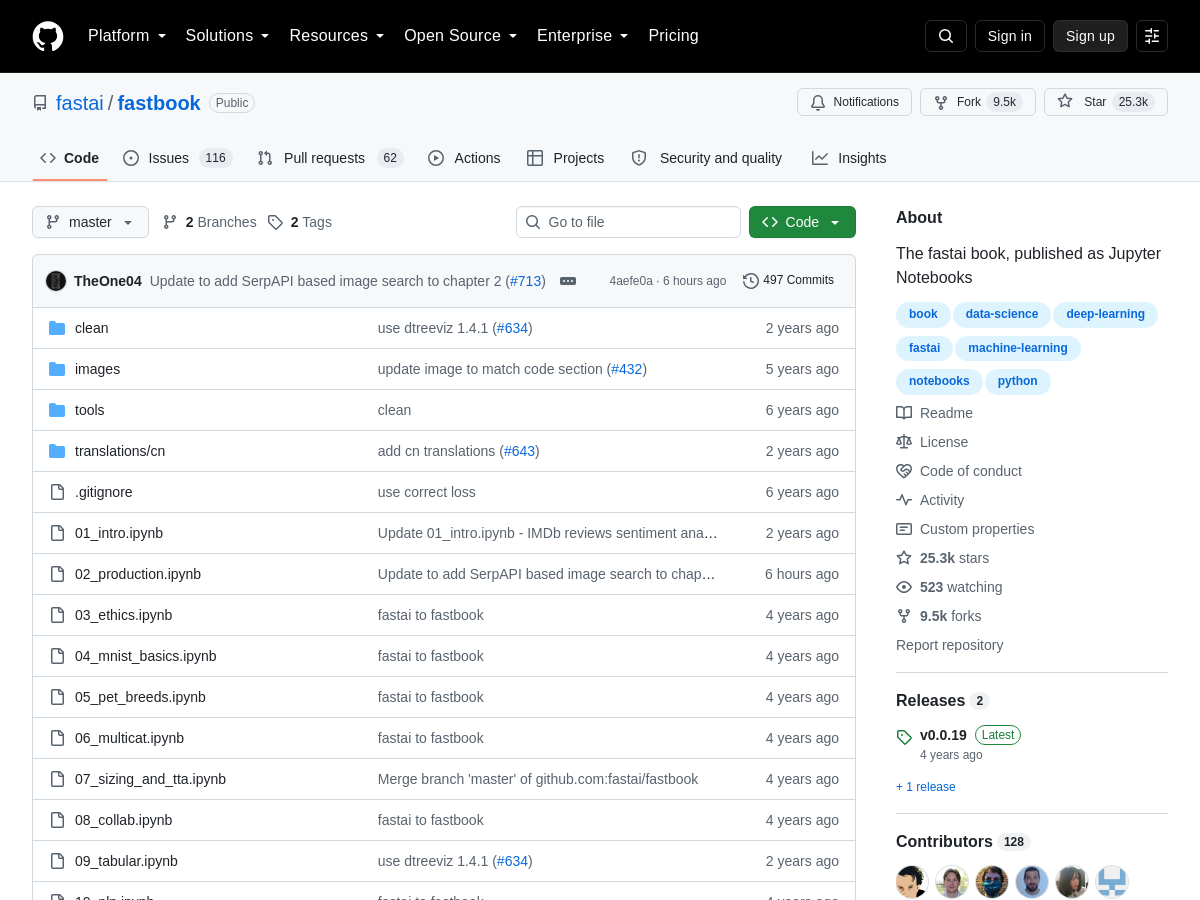The image size is (1200, 900).
Task: Open the Code of conduct link
Action: [x=959, y=471]
